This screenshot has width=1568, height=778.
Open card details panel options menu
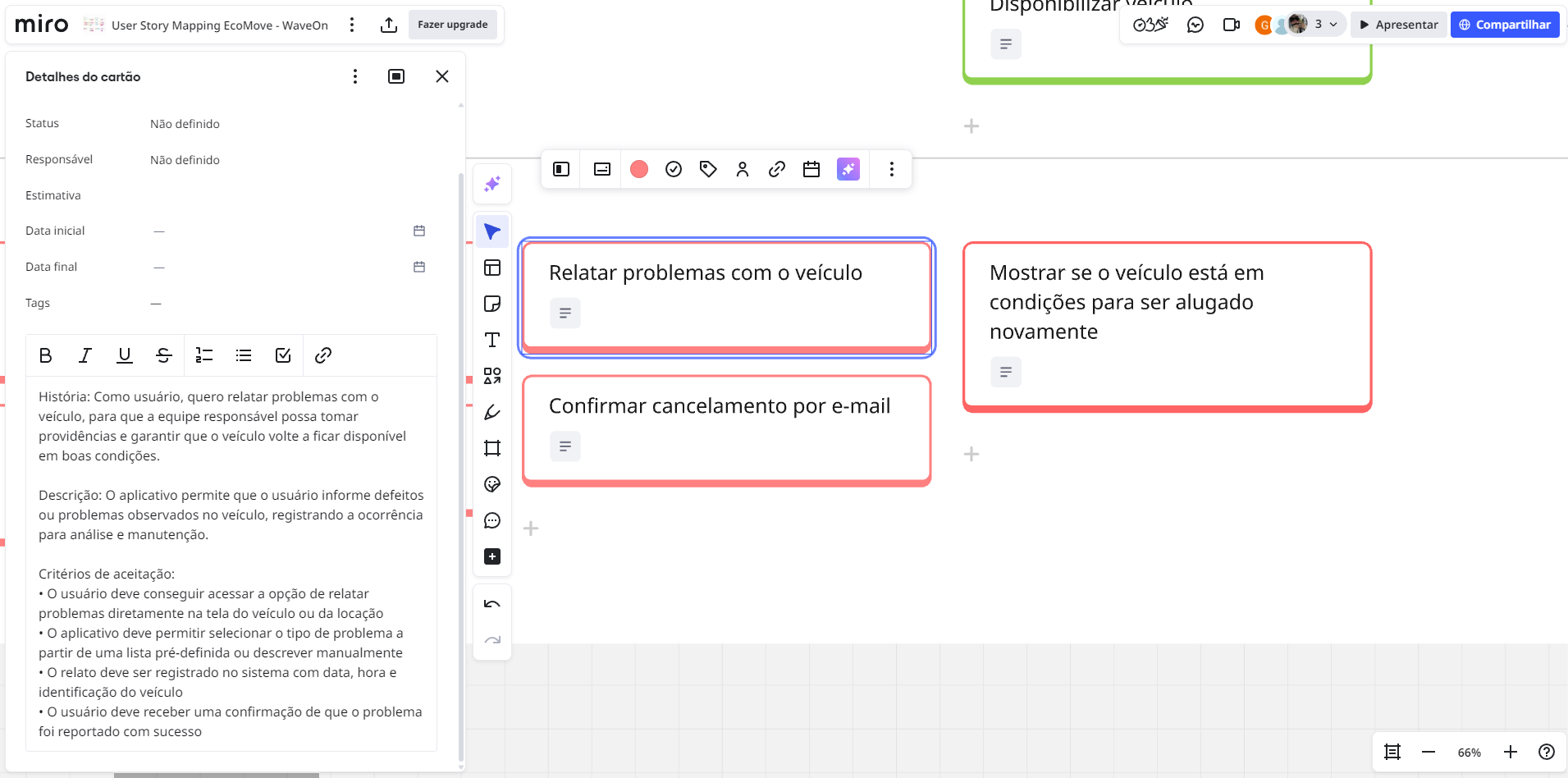pos(355,76)
